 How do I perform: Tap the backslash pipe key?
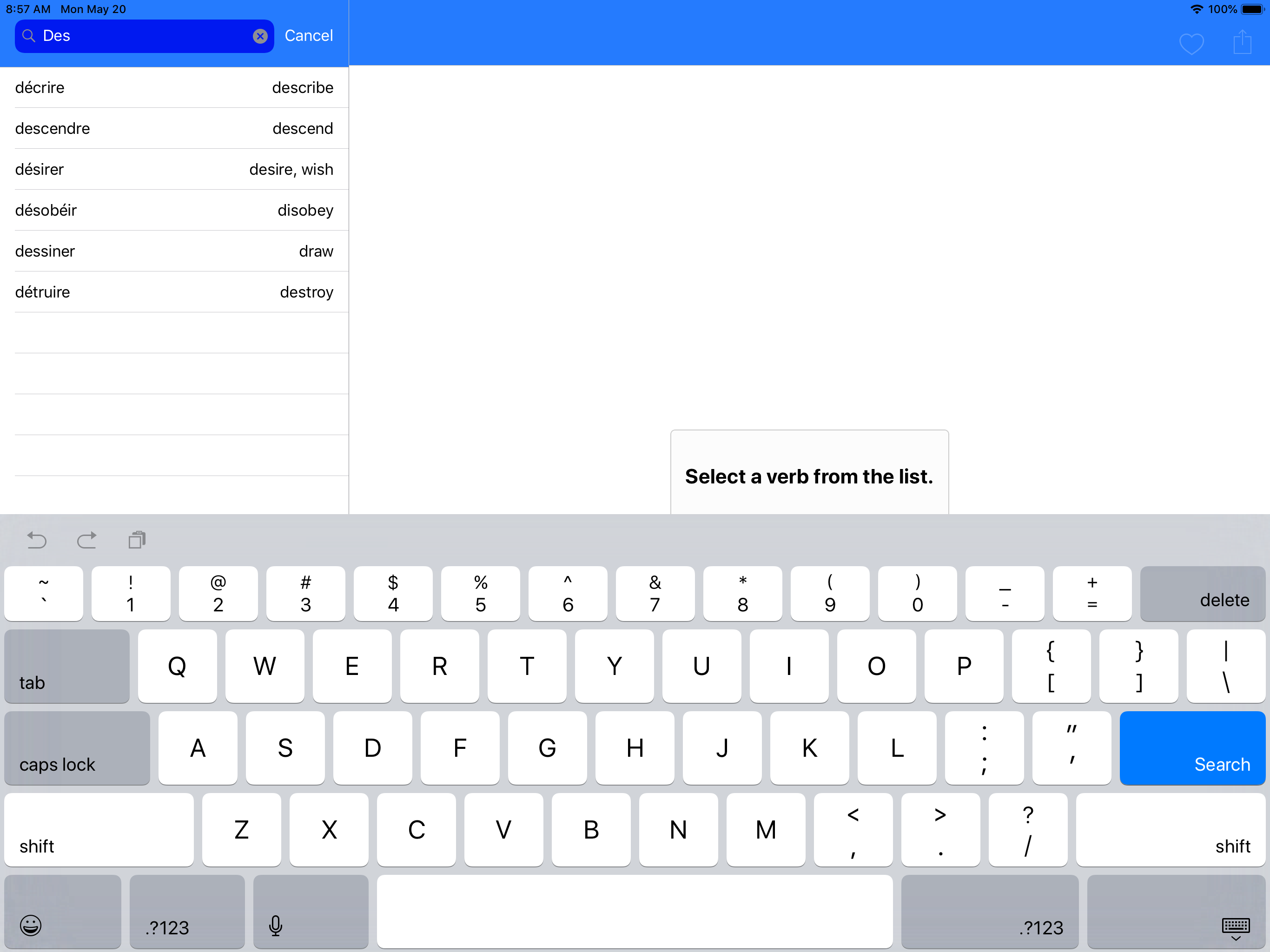[1226, 666]
